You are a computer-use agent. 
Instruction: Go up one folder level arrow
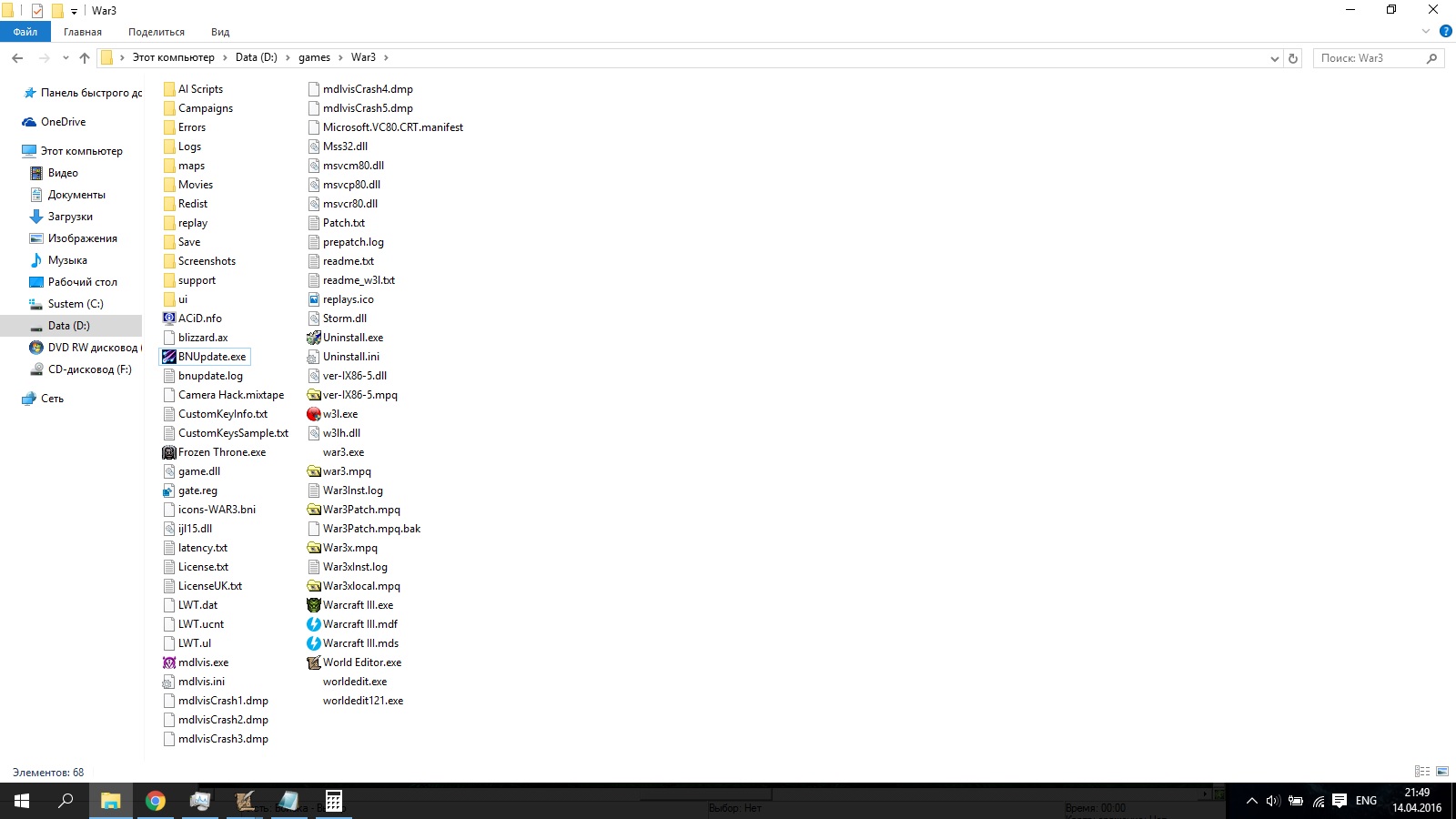pos(85,58)
